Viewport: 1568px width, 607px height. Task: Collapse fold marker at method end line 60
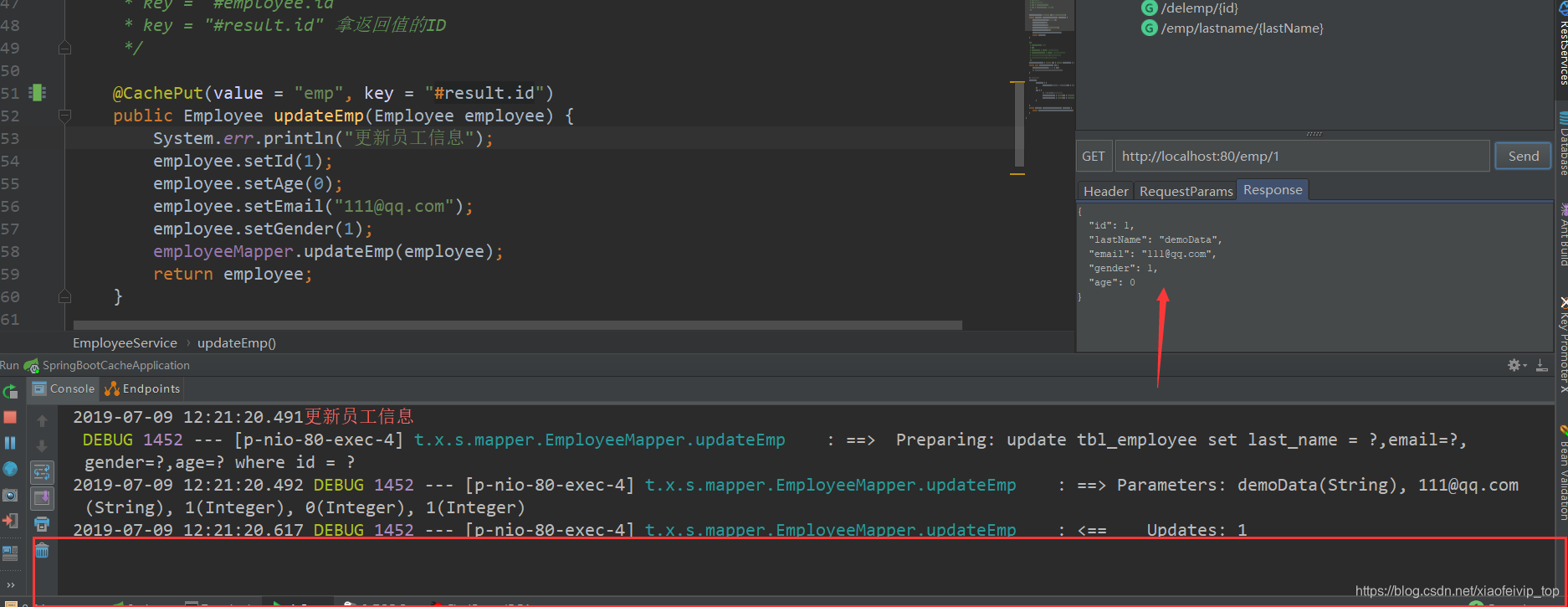(x=64, y=296)
